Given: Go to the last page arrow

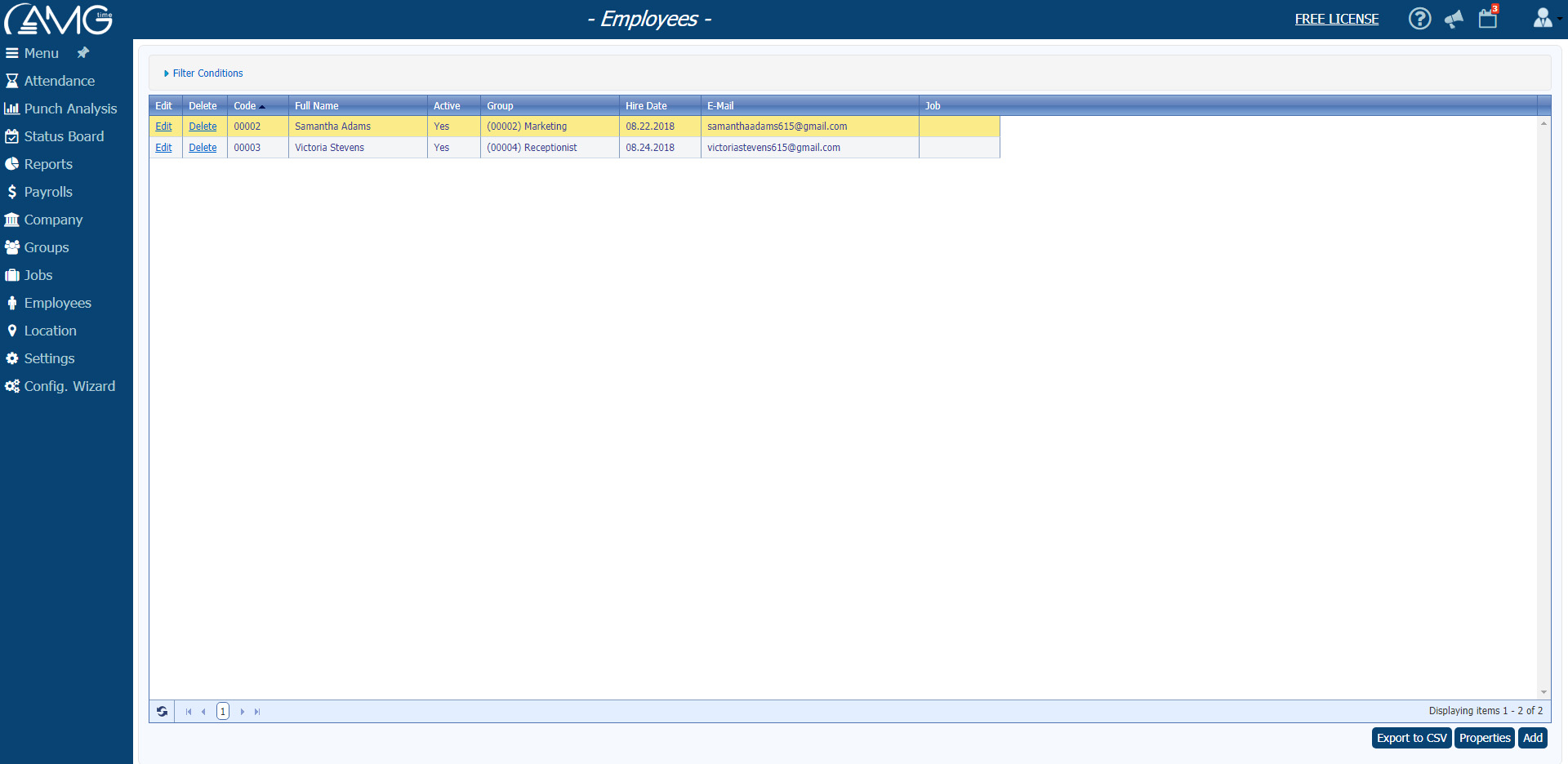Looking at the screenshot, I should [257, 712].
